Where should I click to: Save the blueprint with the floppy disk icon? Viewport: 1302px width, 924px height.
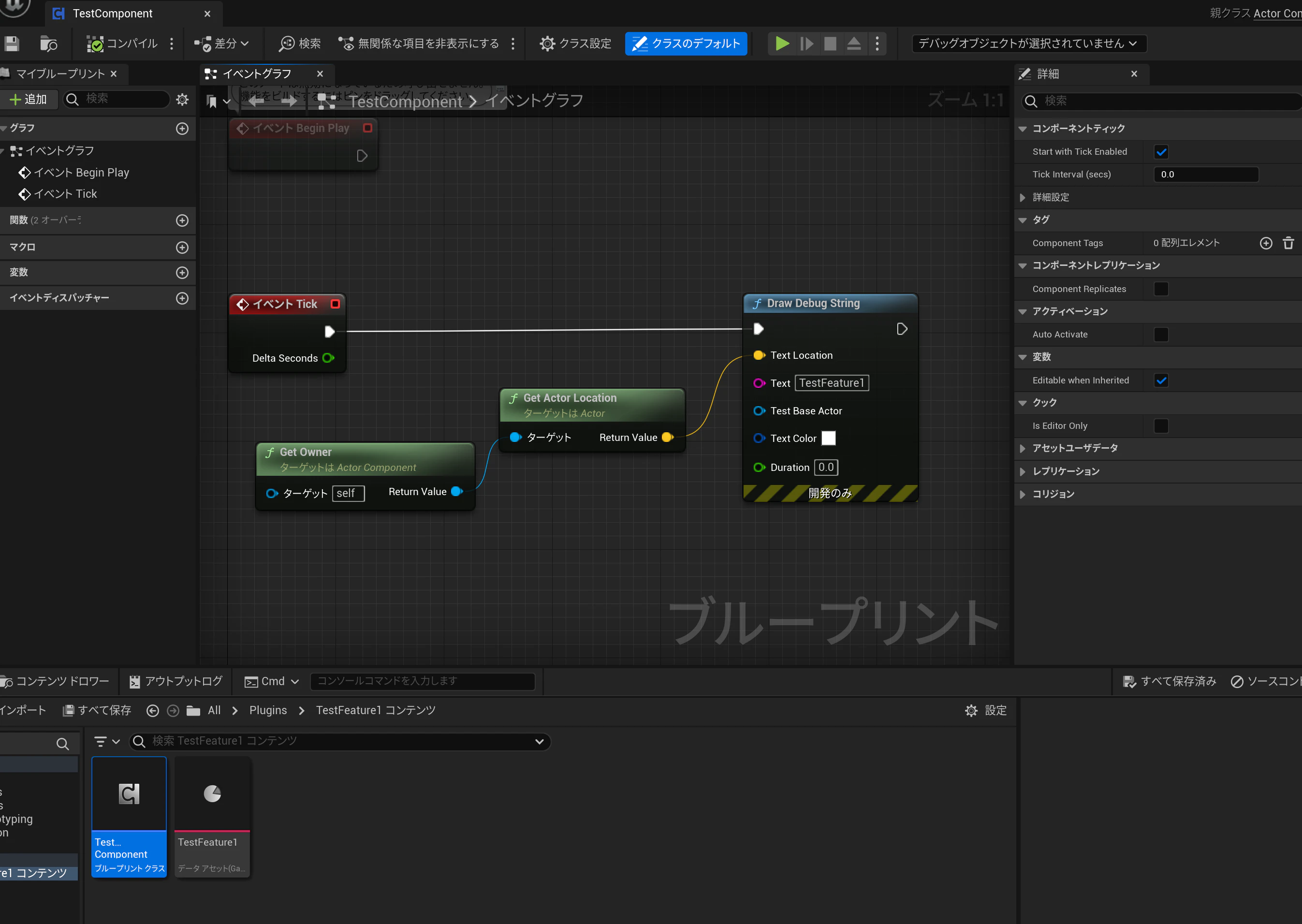(12, 43)
